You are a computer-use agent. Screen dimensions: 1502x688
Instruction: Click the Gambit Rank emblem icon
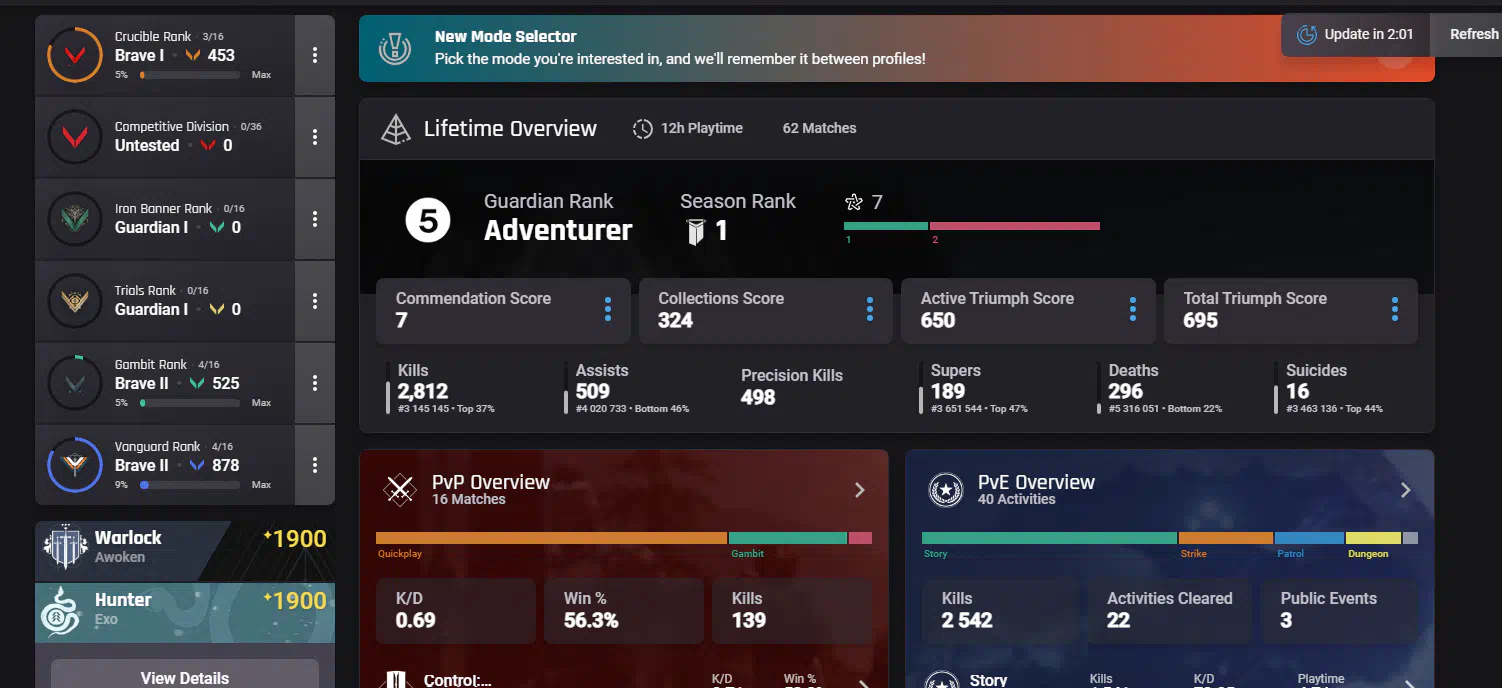(74, 383)
